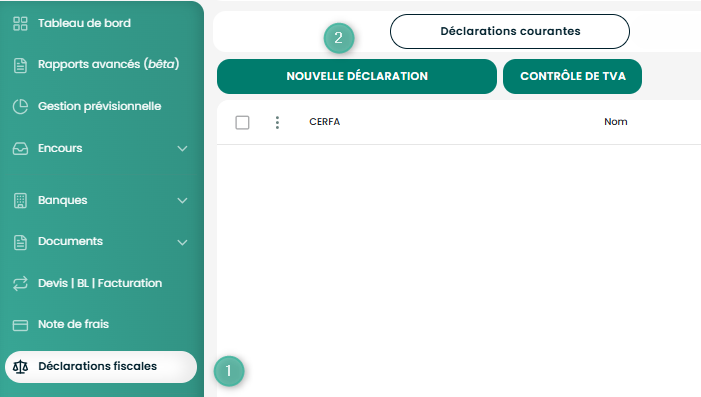Click the Encours inbox tray icon
The width and height of the screenshot is (701, 397).
click(20, 148)
